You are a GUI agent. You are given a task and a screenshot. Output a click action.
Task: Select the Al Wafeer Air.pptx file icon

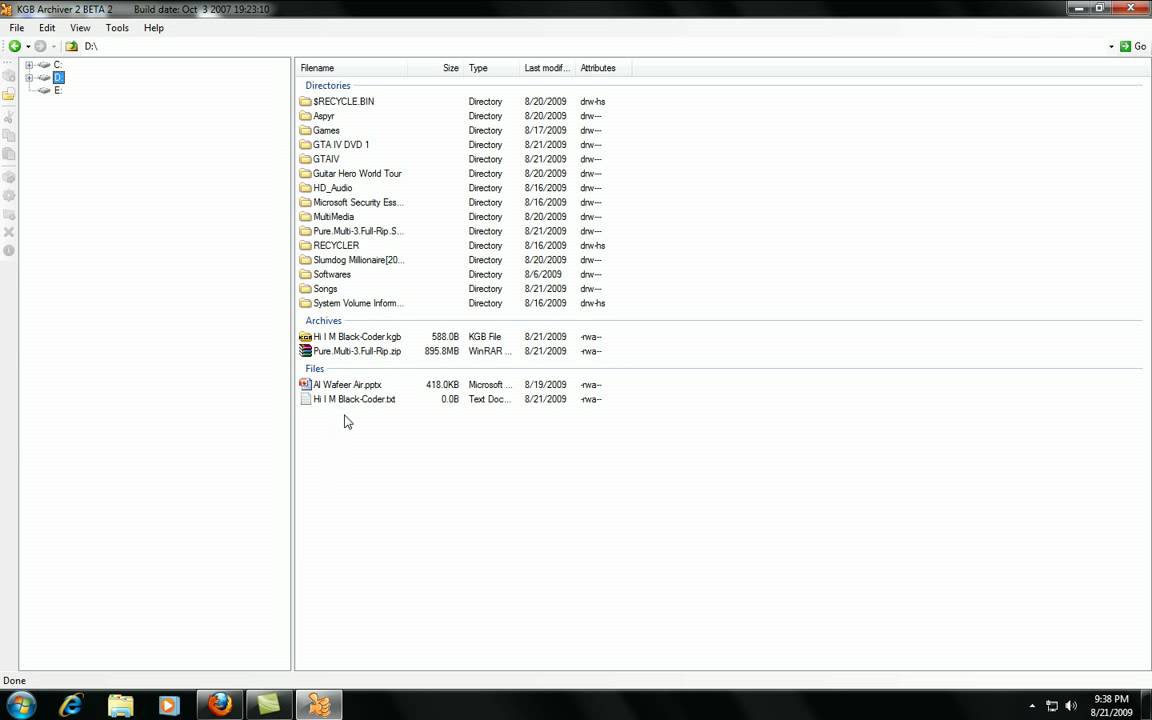pos(306,384)
